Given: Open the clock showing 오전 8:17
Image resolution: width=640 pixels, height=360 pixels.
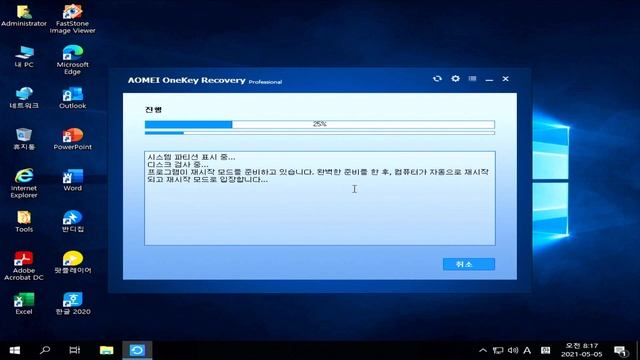Looking at the screenshot, I should coord(581,350).
